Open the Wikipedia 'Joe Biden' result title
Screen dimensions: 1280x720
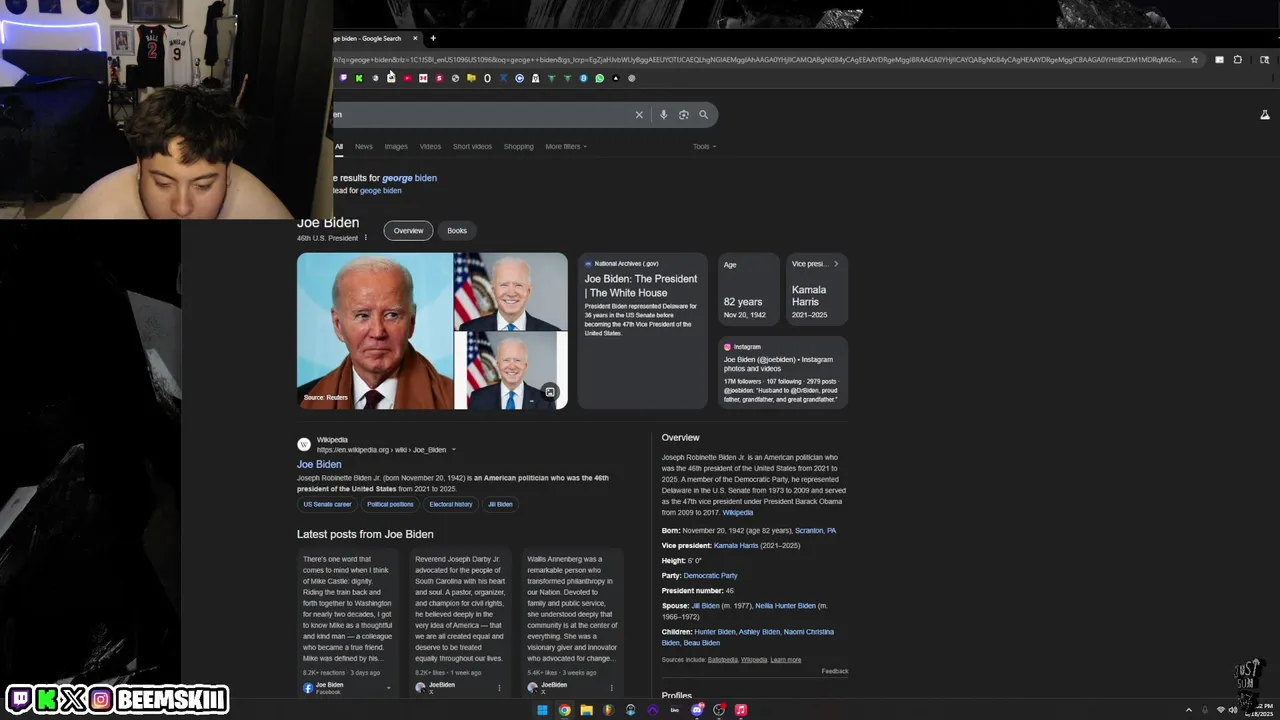pos(319,465)
